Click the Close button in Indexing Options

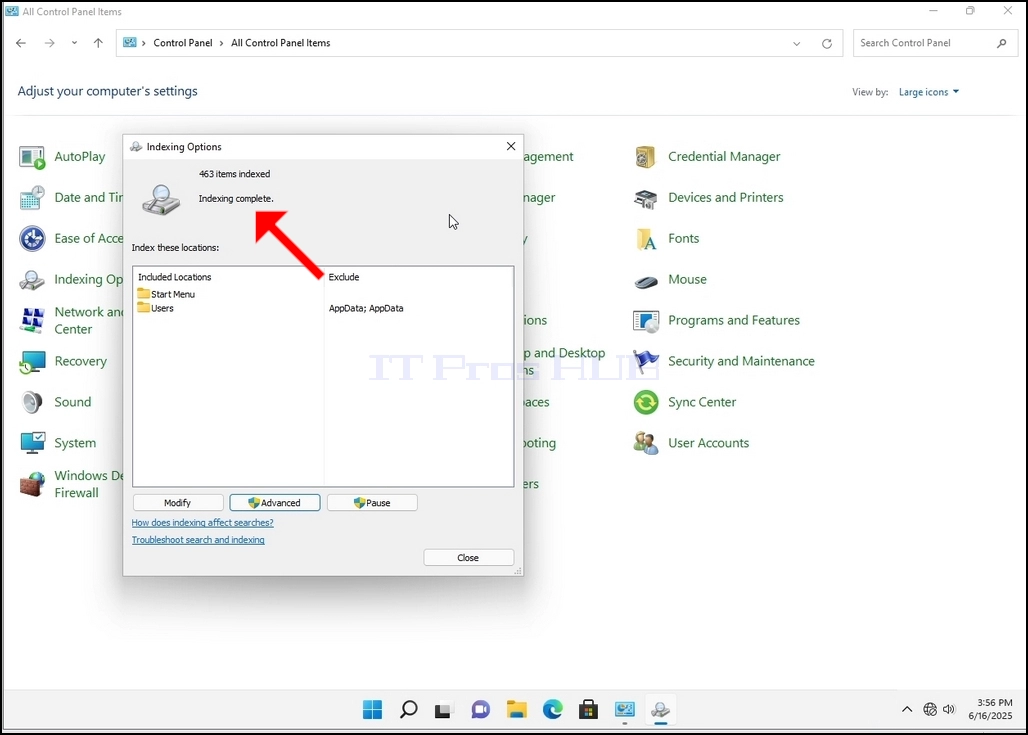tap(468, 558)
